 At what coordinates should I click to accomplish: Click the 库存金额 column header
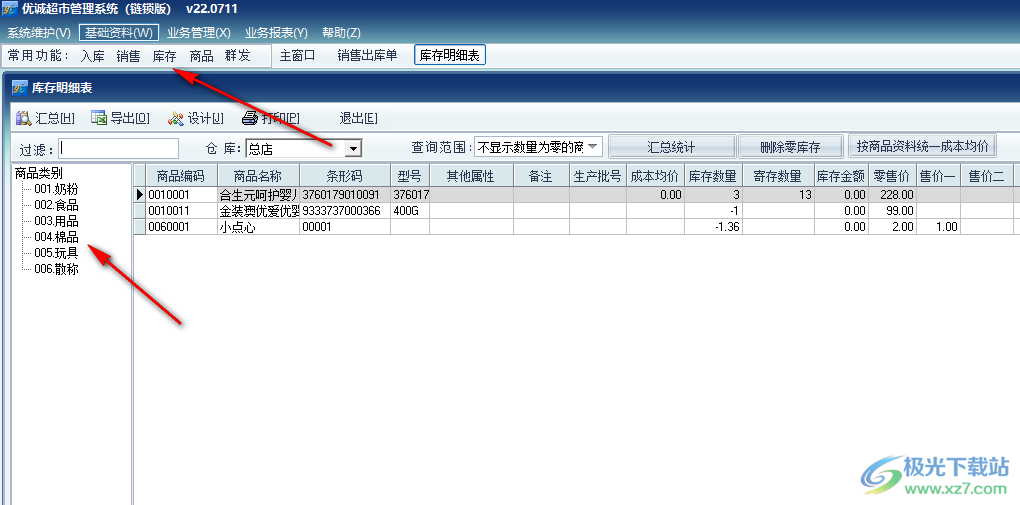click(x=840, y=176)
